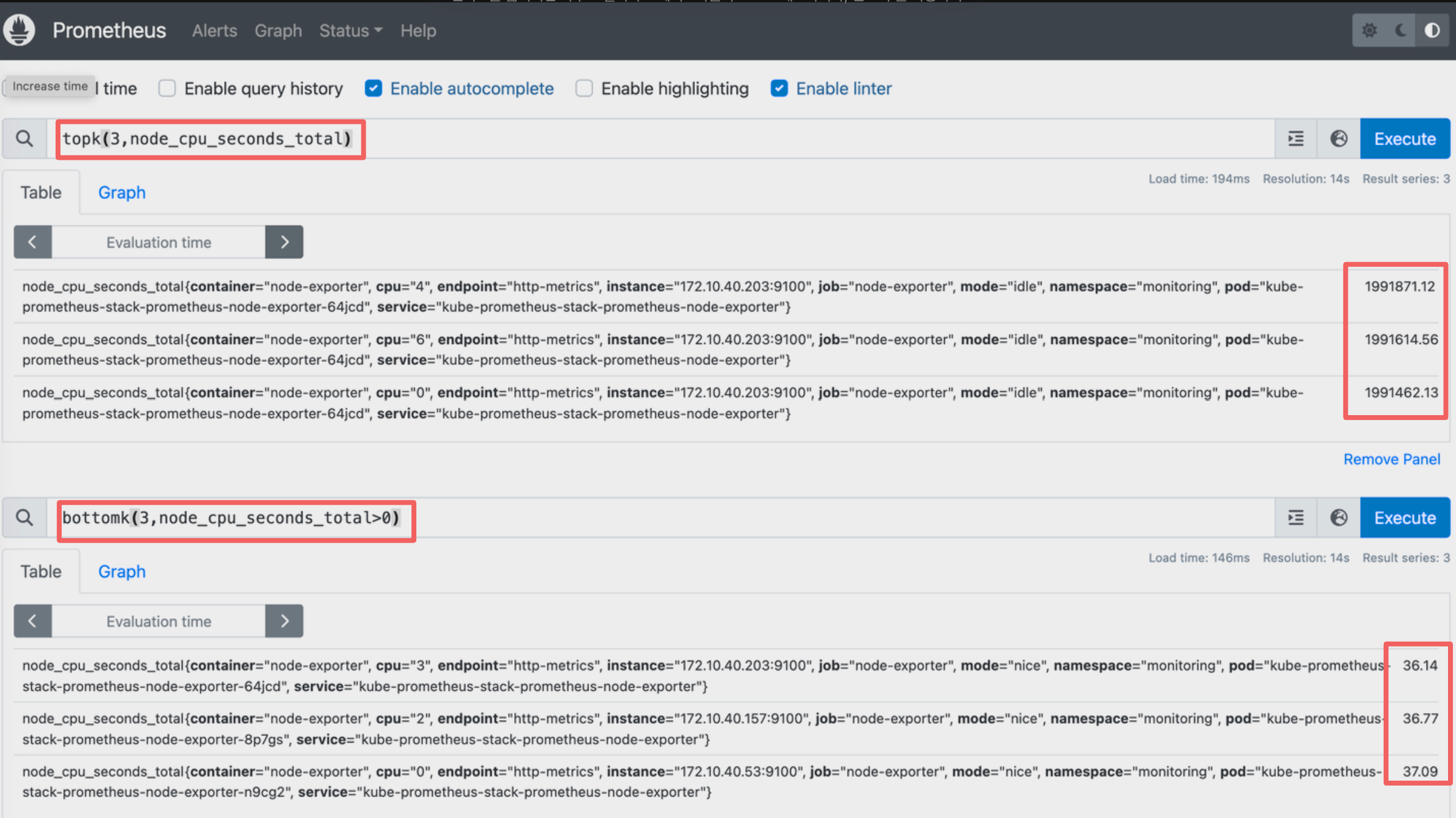Click the Prometheus flame logo
Image resolution: width=1456 pixels, height=818 pixels.
tap(20, 30)
